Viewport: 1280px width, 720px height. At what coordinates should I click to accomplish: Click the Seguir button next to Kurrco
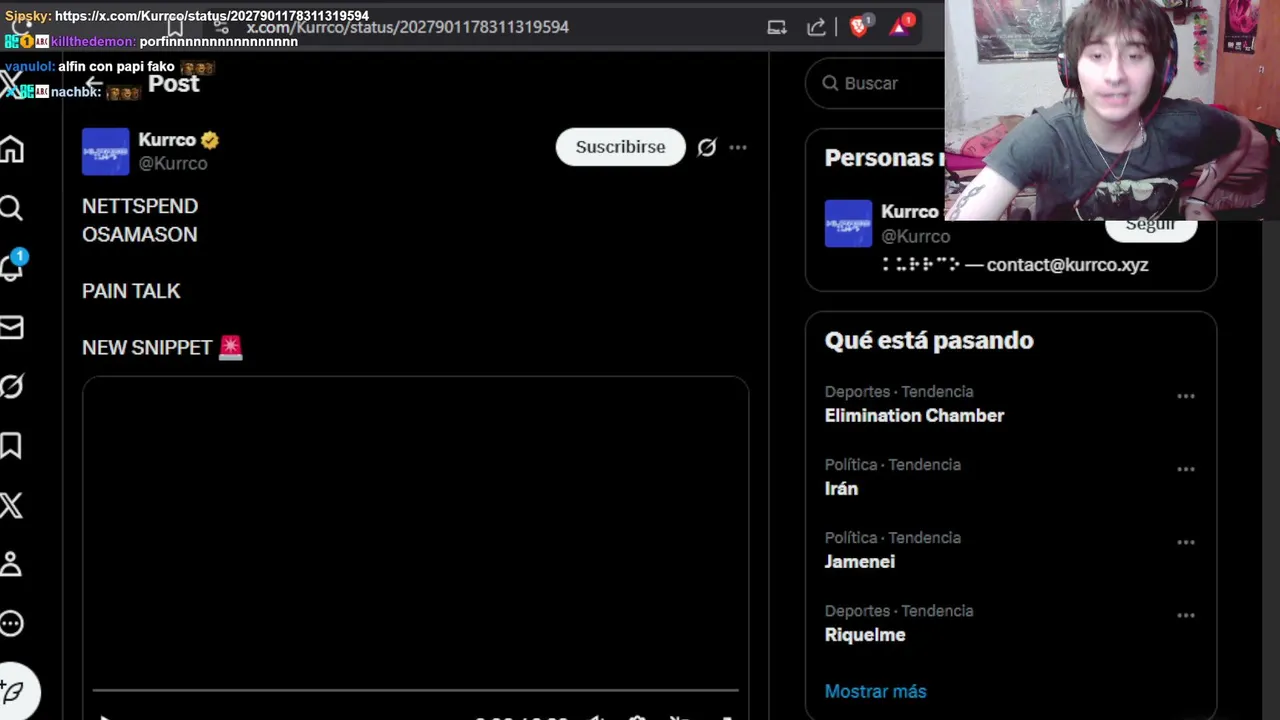(1150, 226)
